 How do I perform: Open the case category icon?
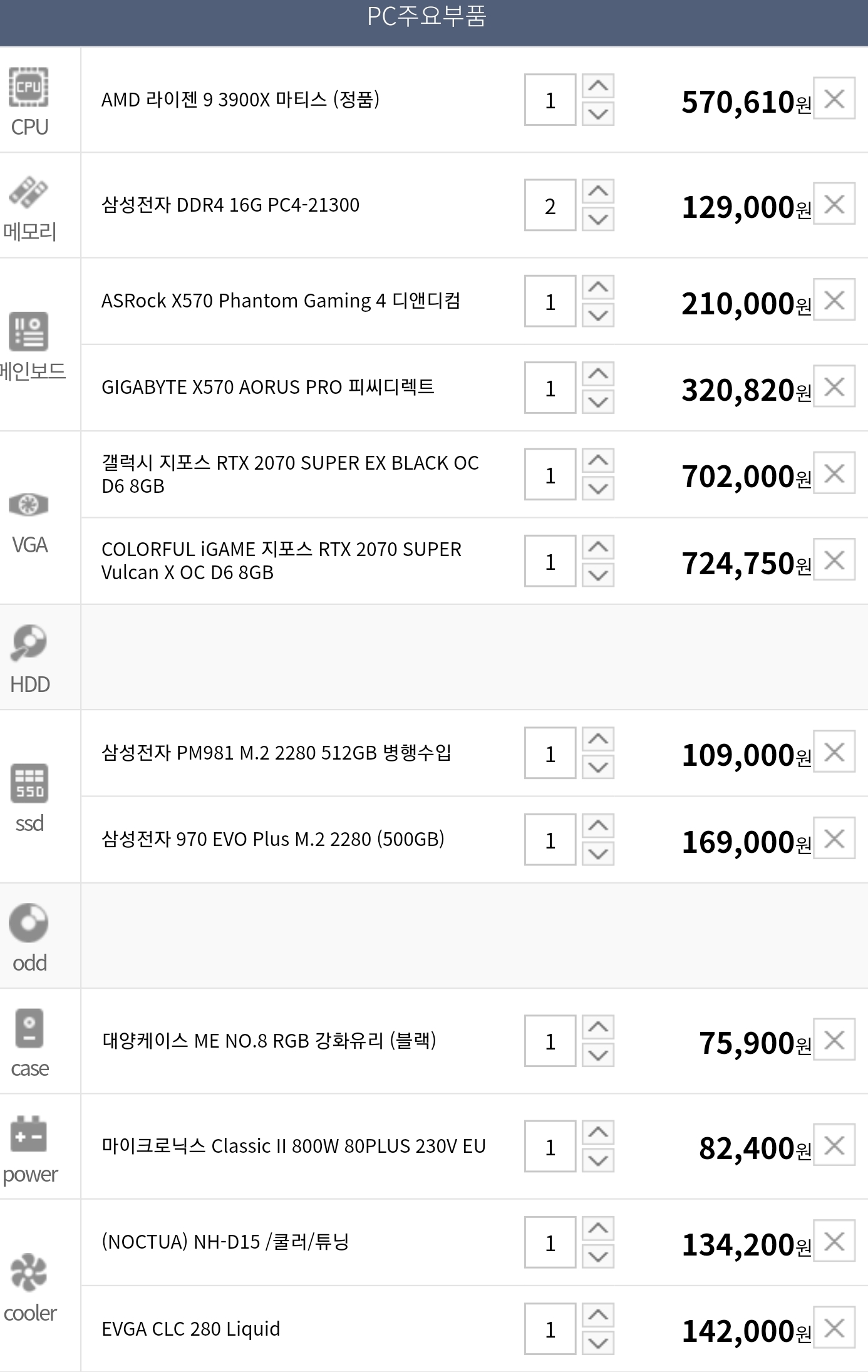29,1028
